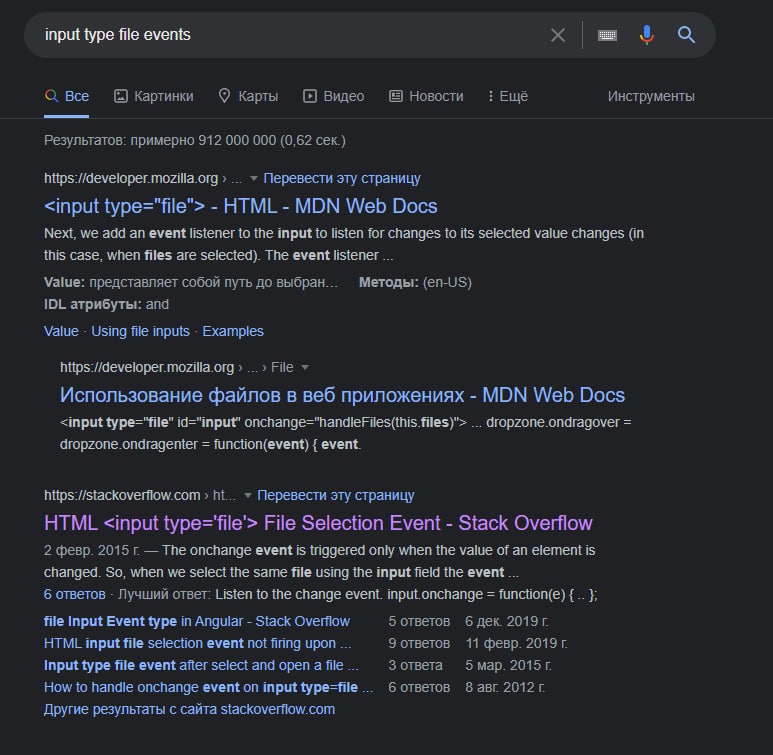Open Input type file event after select link
This screenshot has height=755, width=773.
pyautogui.click(x=201, y=665)
